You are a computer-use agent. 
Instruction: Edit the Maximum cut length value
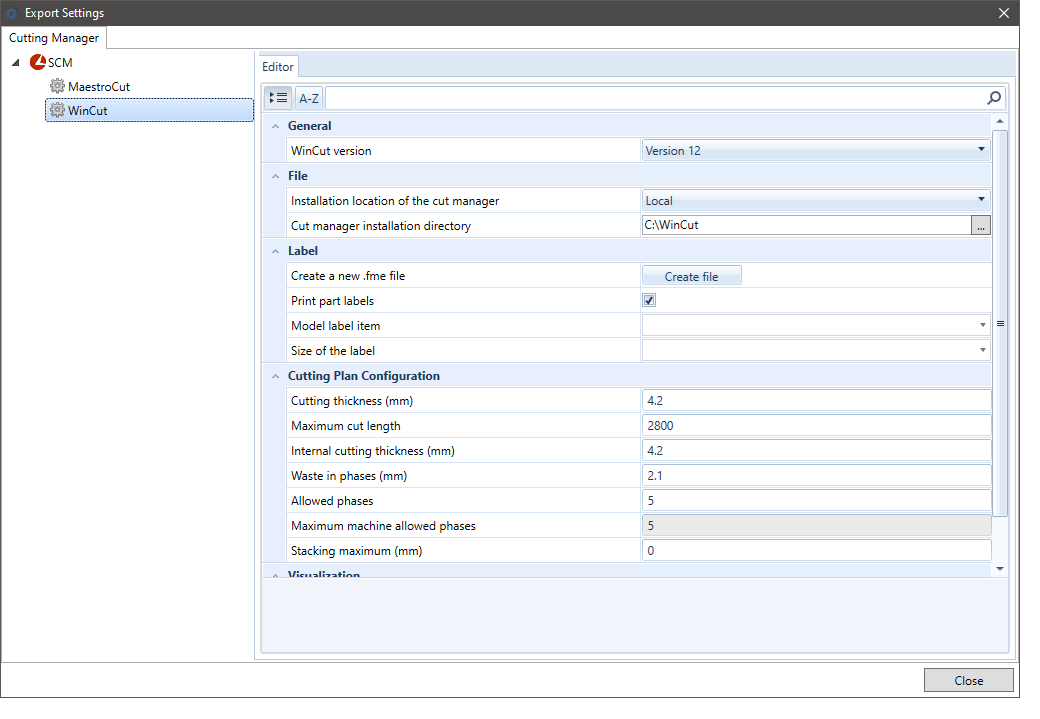[816, 426]
